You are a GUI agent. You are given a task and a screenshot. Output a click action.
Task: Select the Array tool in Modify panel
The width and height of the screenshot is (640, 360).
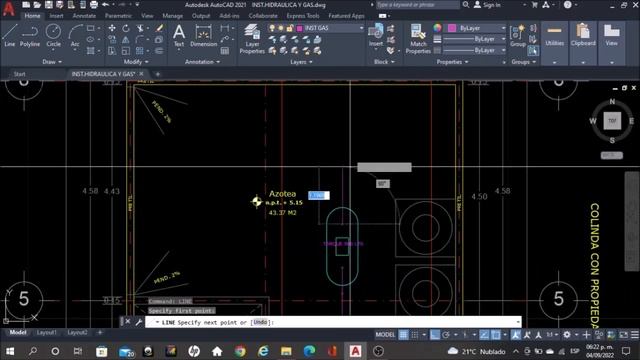coord(140,51)
